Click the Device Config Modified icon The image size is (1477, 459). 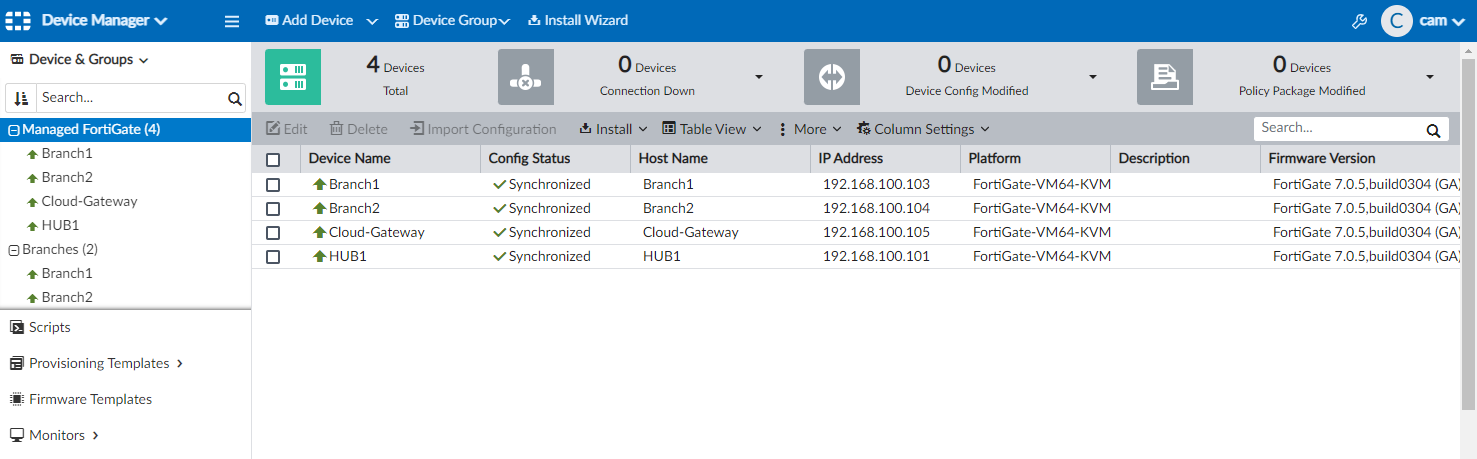[x=832, y=77]
